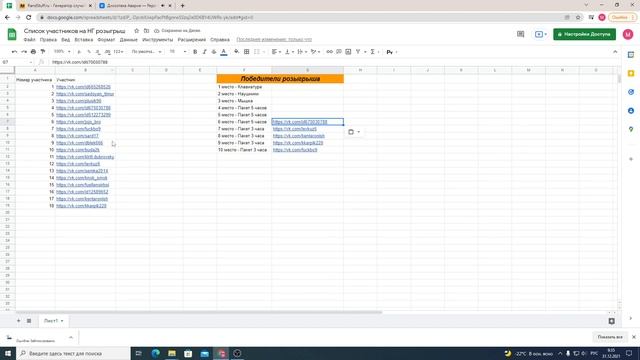Insert a link with the chain icon
The image size is (640, 360).
coord(329,52)
